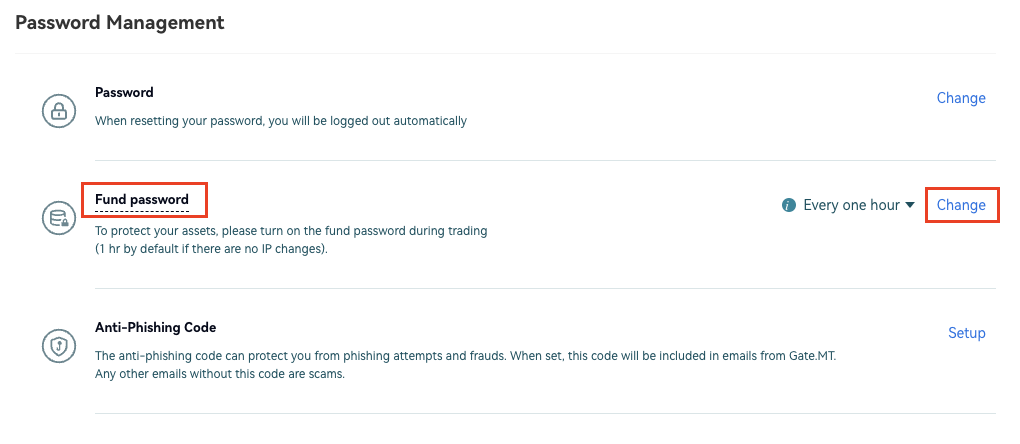
Task: Click Change link for Fund password
Action: (961, 205)
